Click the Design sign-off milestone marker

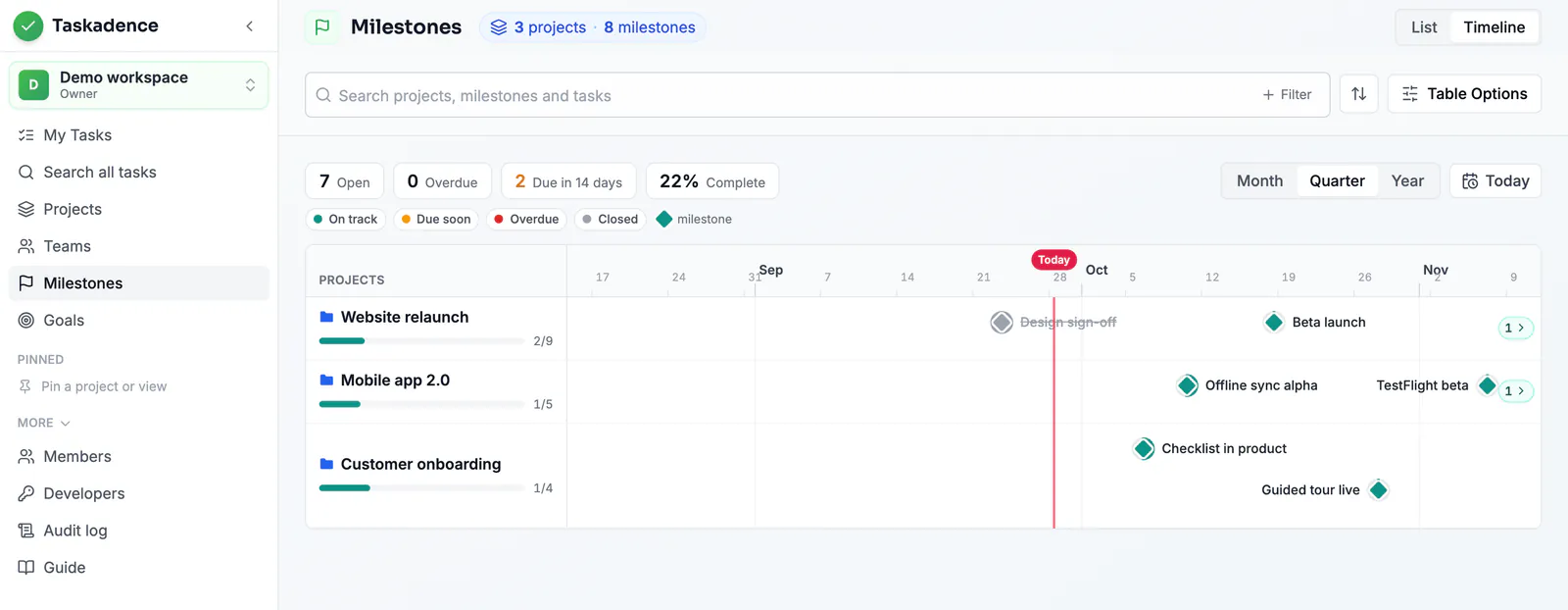point(1002,323)
